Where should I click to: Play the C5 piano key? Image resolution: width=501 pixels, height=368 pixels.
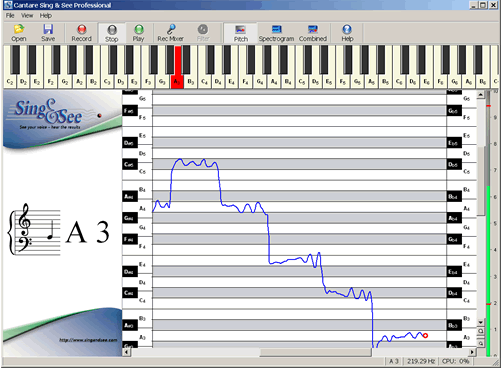[x=302, y=82]
